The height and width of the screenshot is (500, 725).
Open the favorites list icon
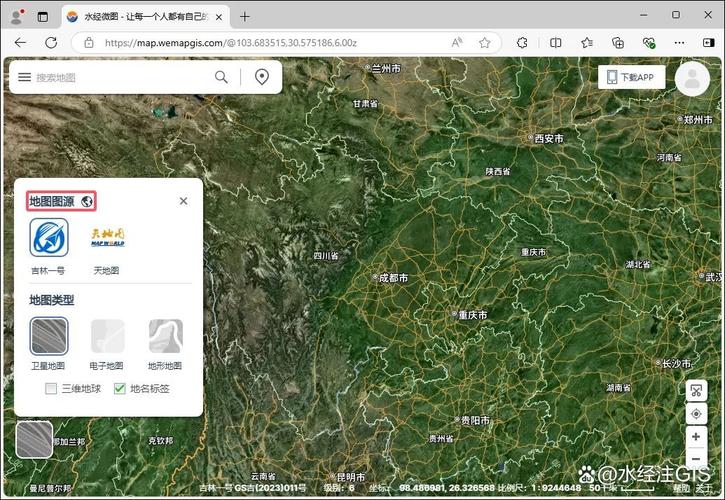point(587,43)
